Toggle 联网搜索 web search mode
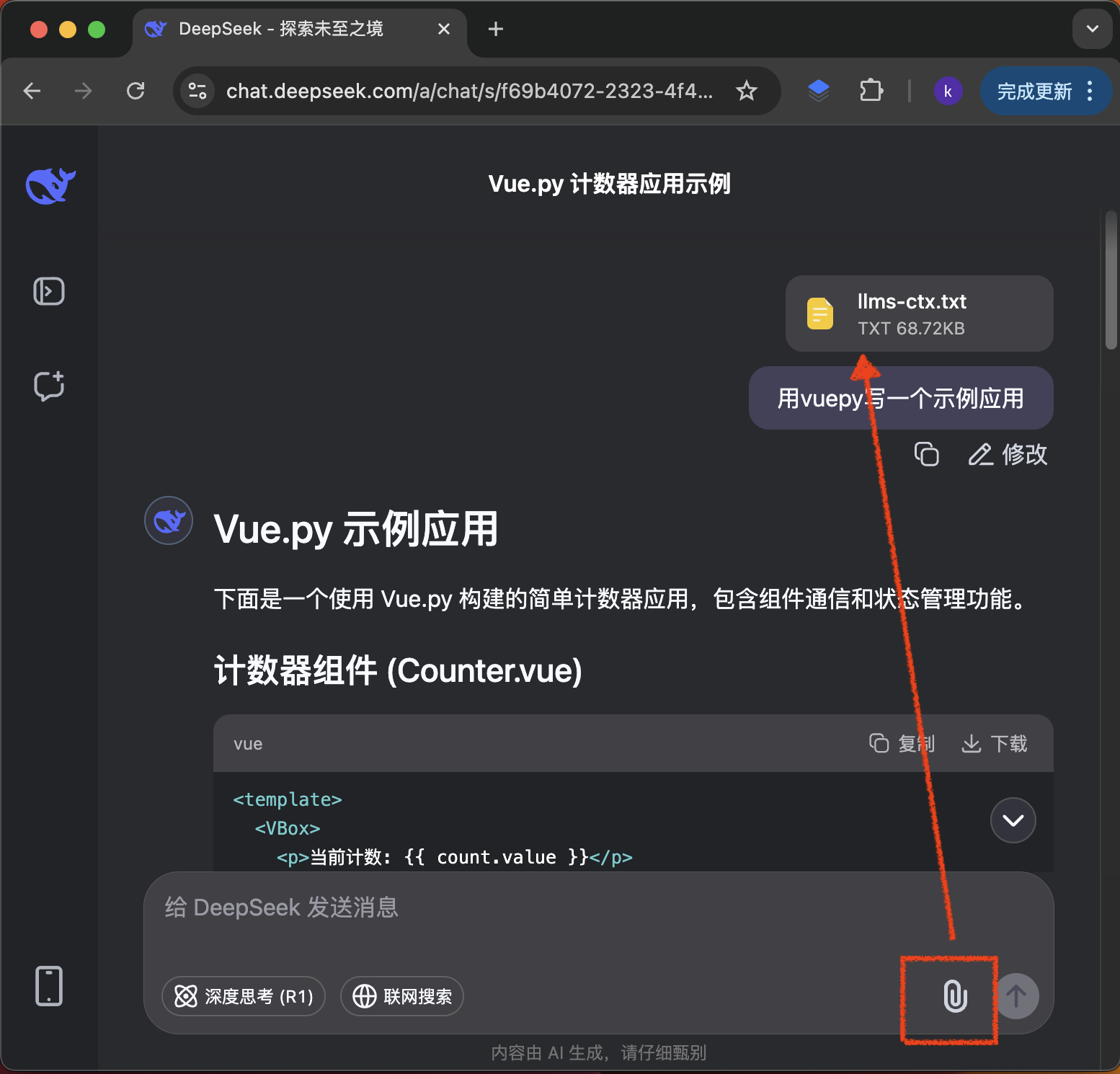 402,996
